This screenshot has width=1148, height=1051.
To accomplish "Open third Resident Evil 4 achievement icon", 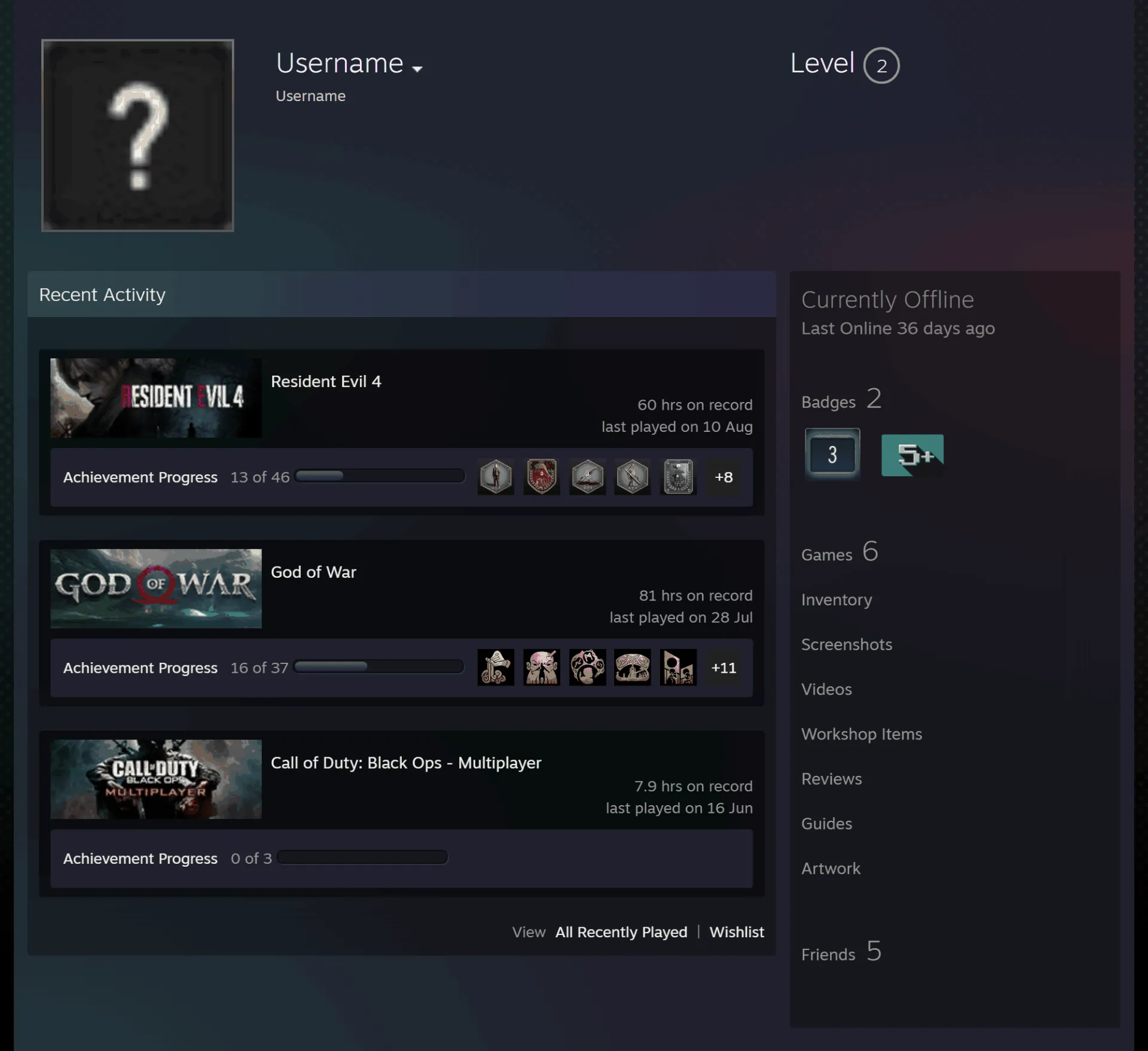I will click(x=587, y=477).
